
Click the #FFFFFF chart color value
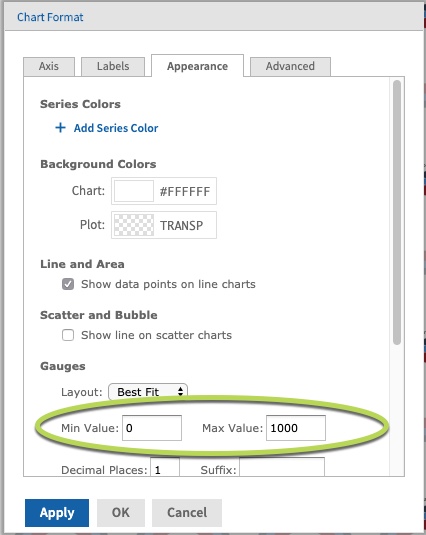(x=185, y=191)
